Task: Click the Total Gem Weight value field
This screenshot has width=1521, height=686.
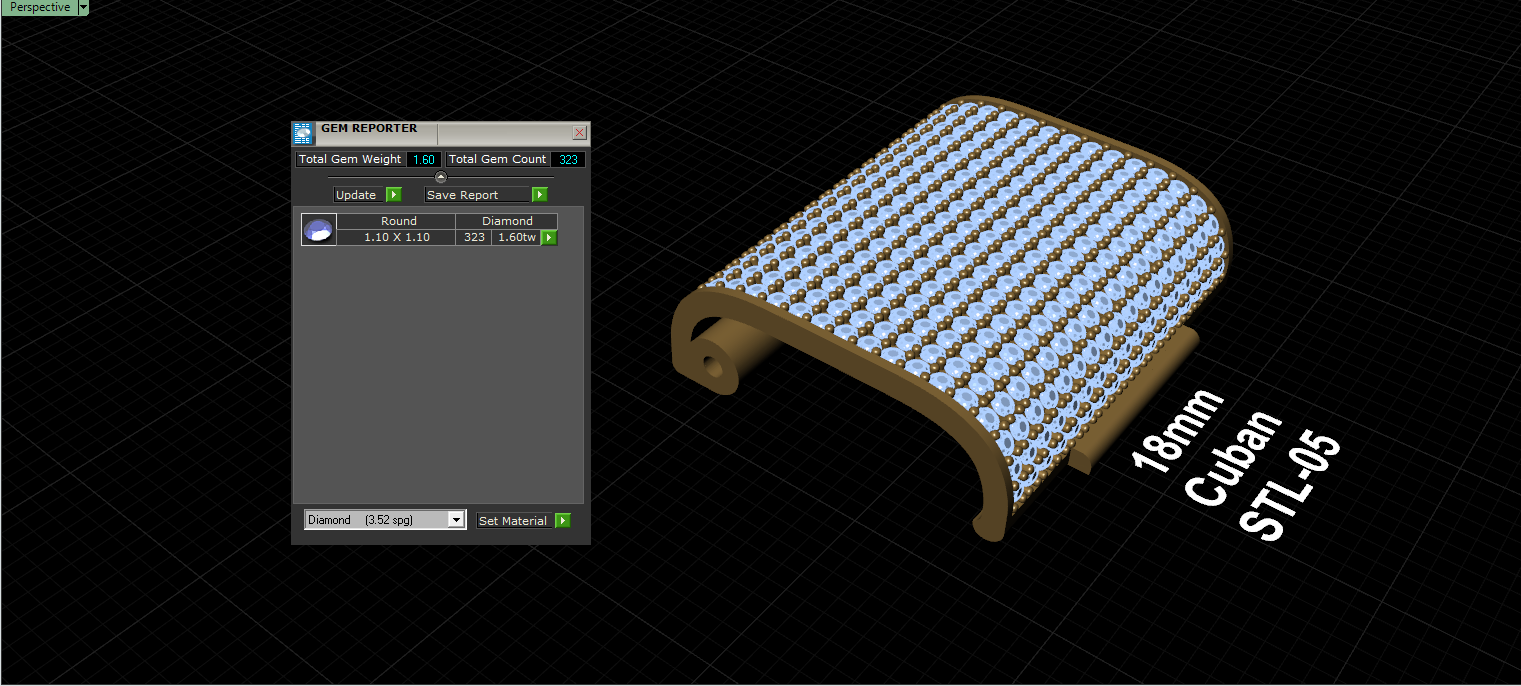Action: [x=423, y=160]
